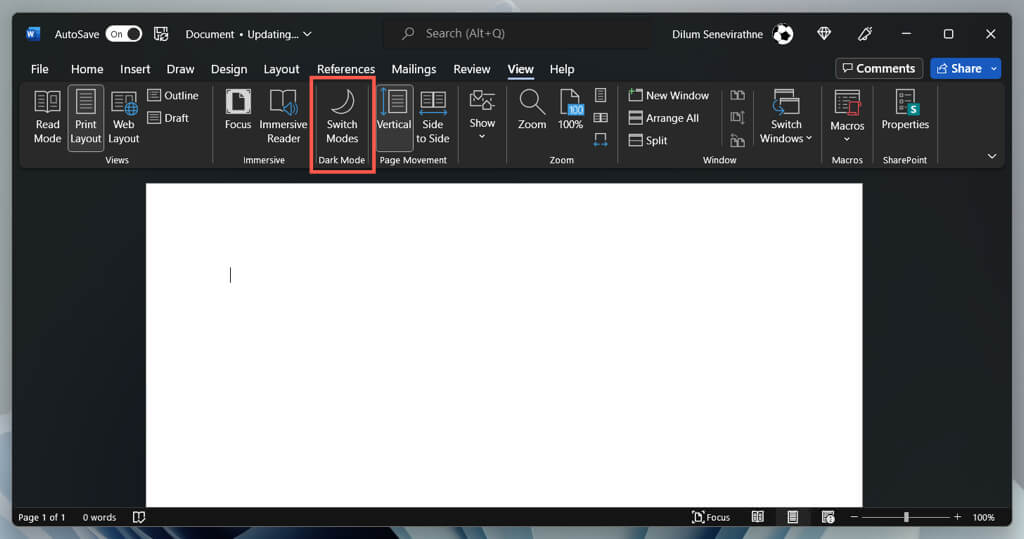Click Reset Window Position icon
The height and width of the screenshot is (539, 1024).
[x=737, y=140]
